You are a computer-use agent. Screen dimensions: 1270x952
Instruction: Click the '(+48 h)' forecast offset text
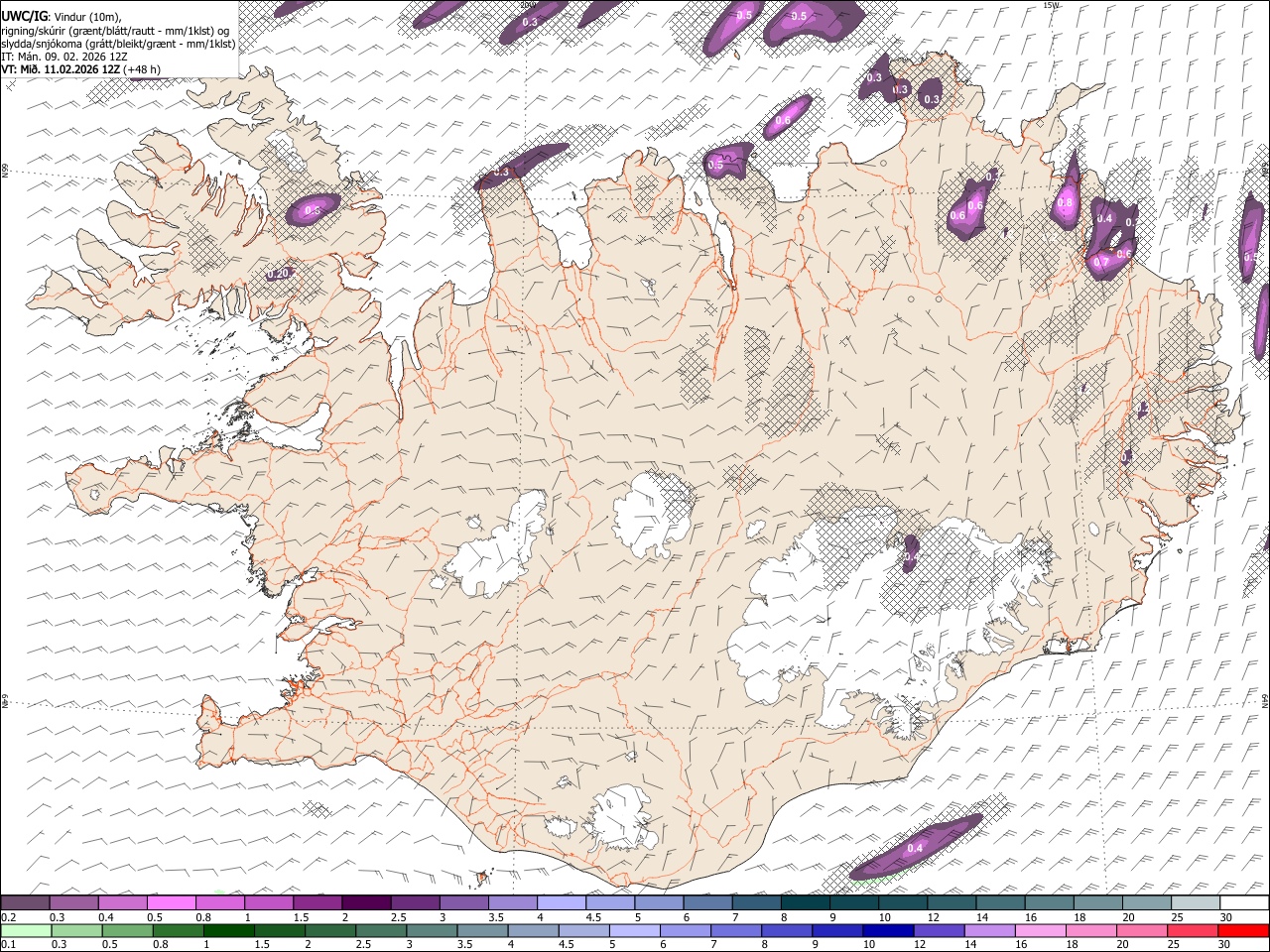[x=142, y=69]
